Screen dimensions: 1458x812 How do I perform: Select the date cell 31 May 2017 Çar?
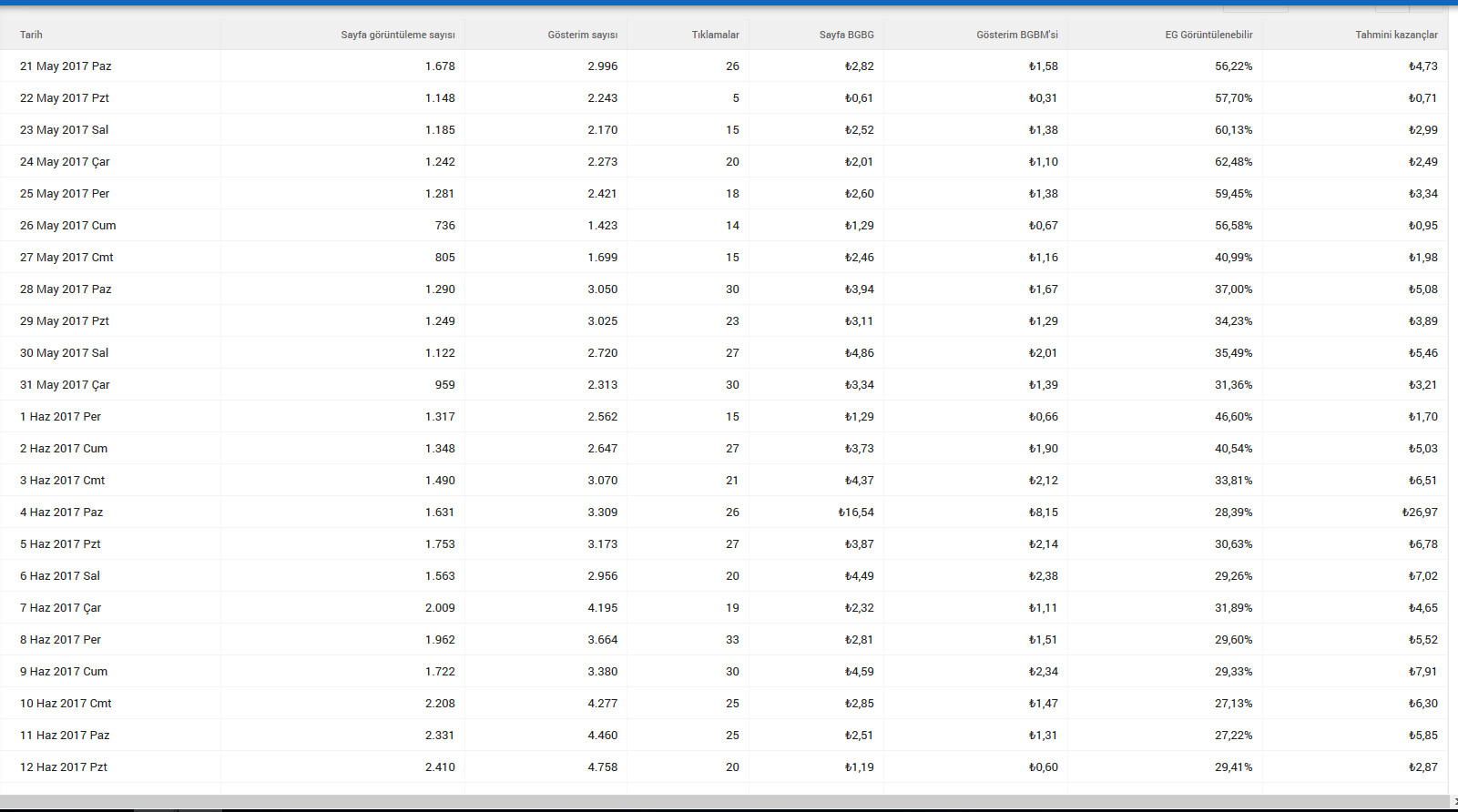65,385
